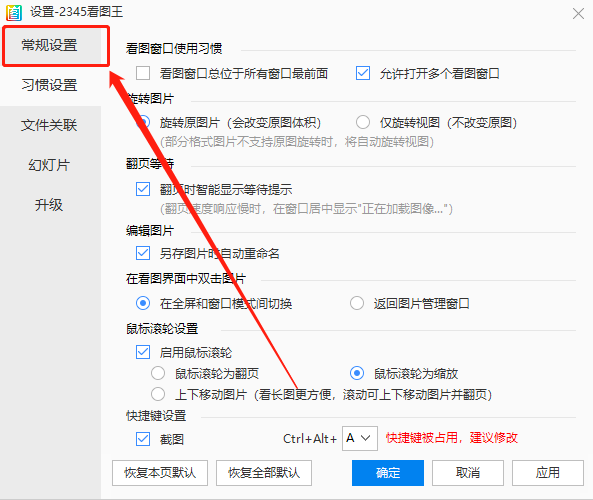Select 鼠标滚轮为翻页 radio option
Image resolution: width=593 pixels, height=500 pixels.
[x=158, y=373]
